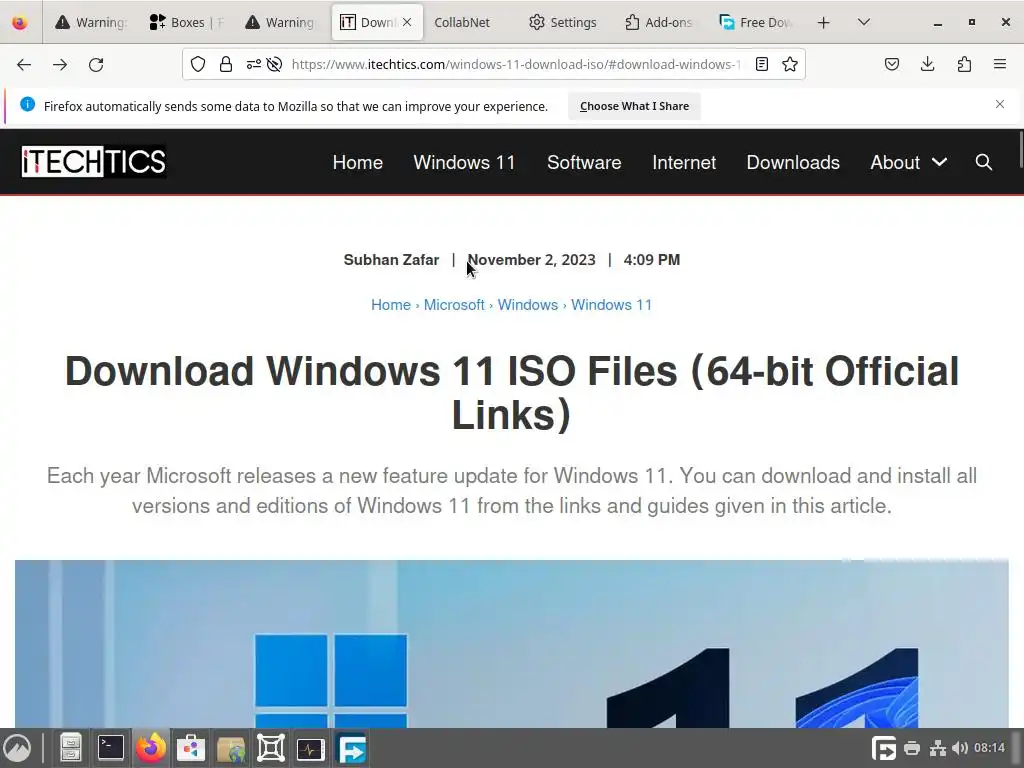The width and height of the screenshot is (1024, 768).
Task: Click Firefox icon in taskbar
Action: coord(151,748)
